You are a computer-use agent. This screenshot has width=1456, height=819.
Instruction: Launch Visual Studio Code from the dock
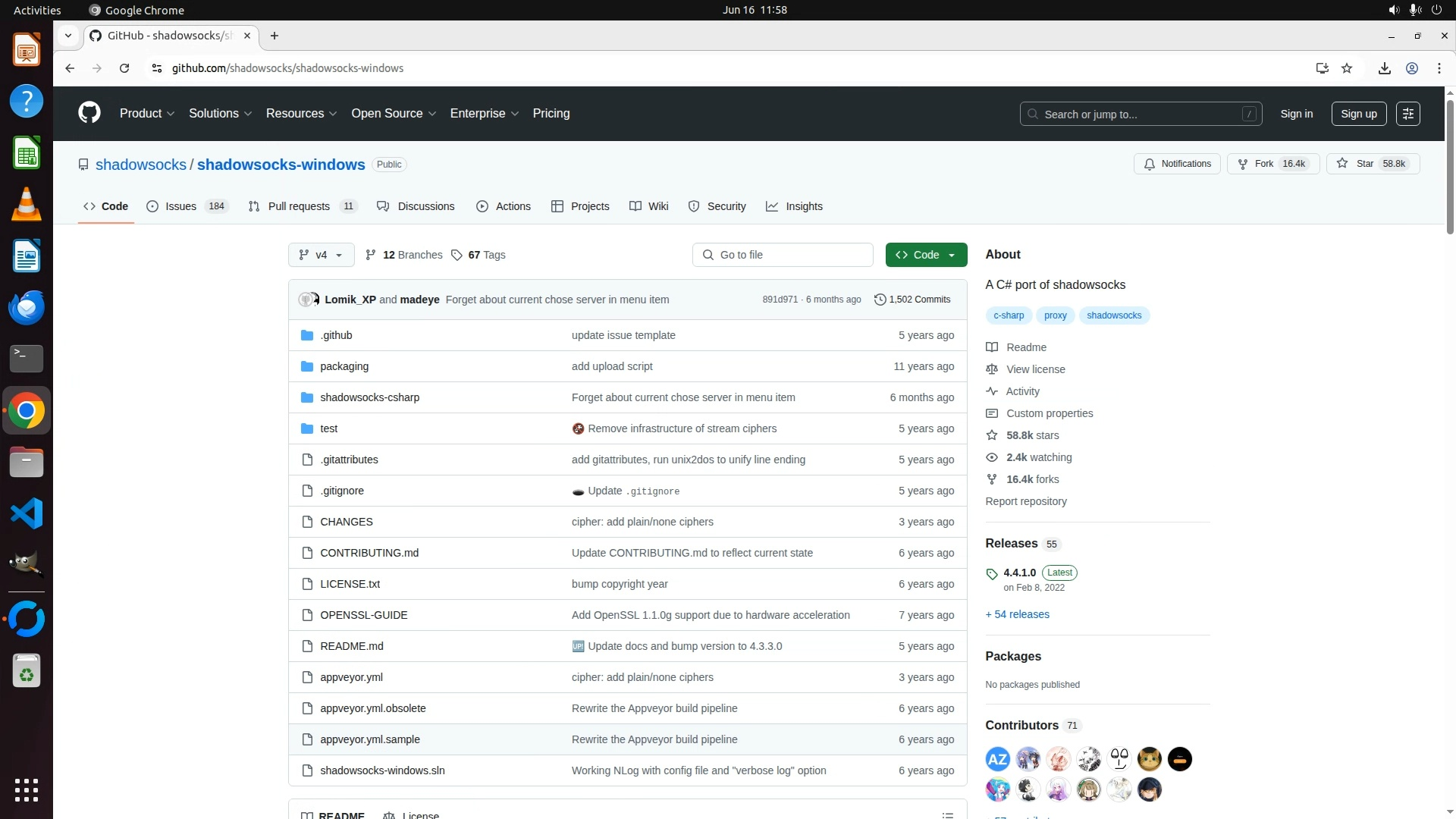(x=27, y=514)
